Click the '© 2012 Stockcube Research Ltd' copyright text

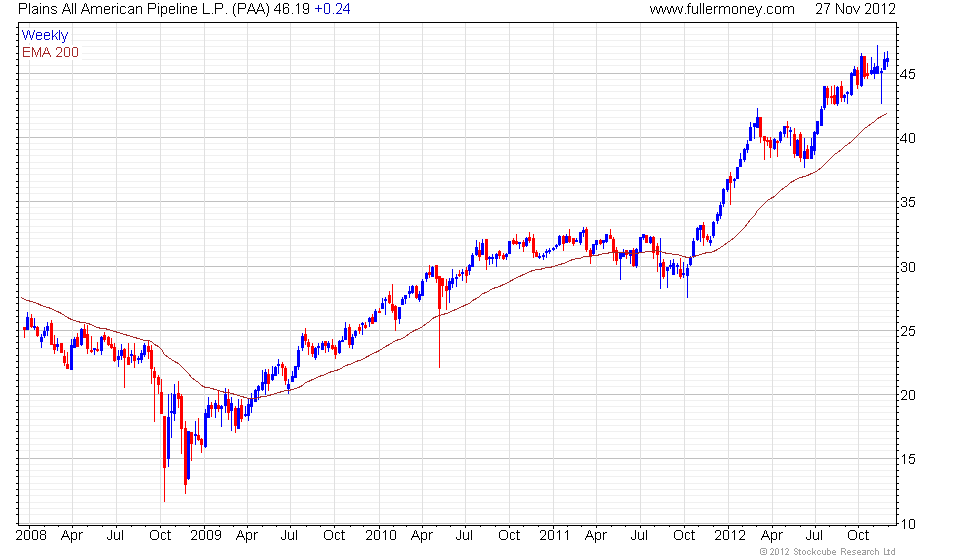pos(828,552)
